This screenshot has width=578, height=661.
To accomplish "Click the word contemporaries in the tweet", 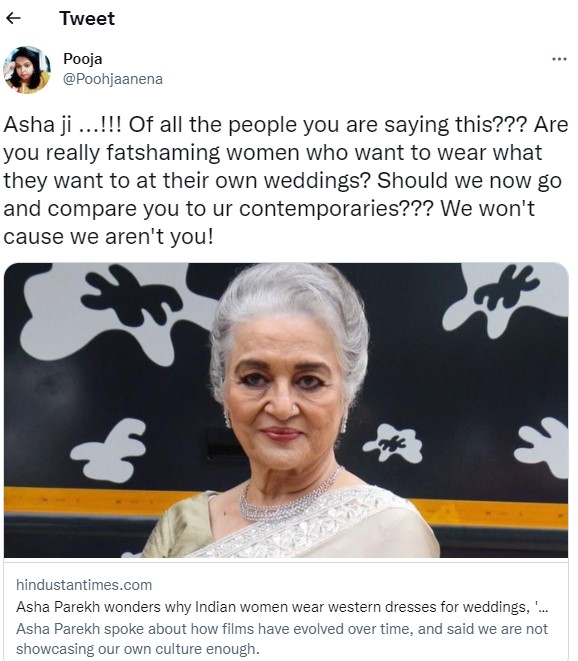I will coord(318,209).
